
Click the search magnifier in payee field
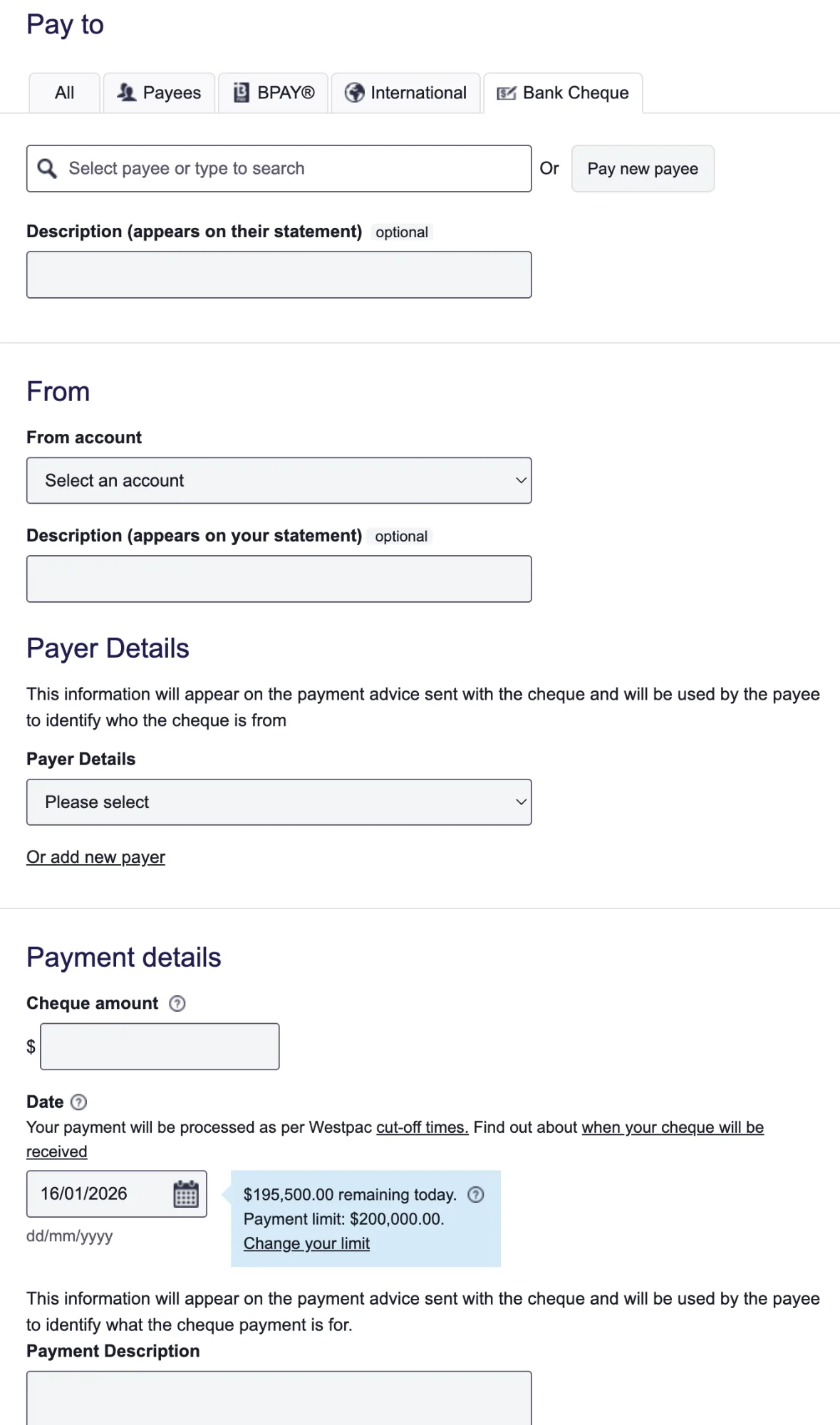click(48, 168)
